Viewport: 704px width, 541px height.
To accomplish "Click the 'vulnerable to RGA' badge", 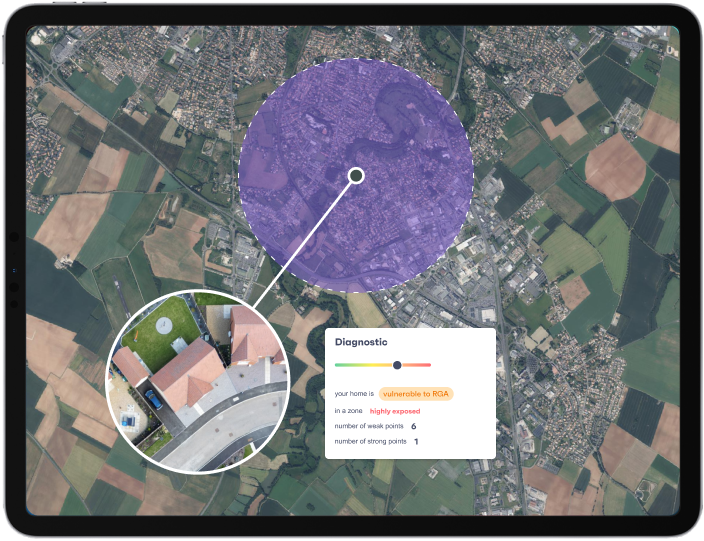I will tap(416, 394).
